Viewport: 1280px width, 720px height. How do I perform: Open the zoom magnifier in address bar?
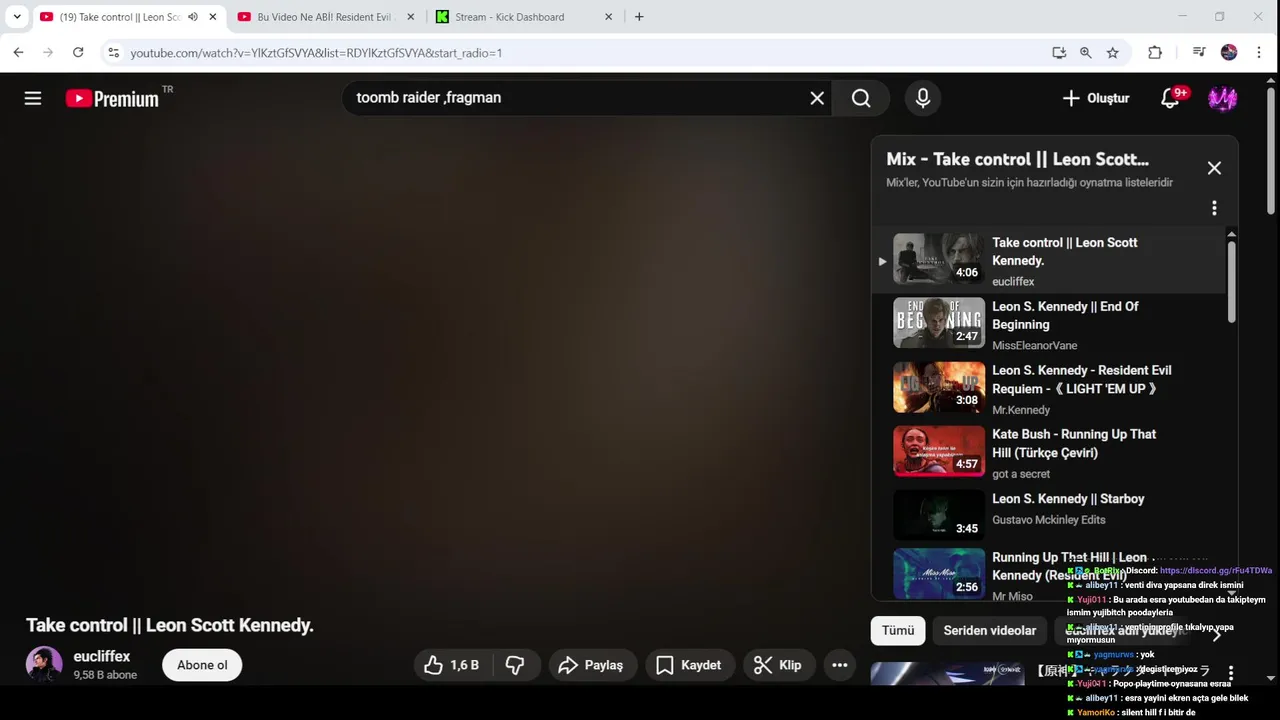pyautogui.click(x=1086, y=53)
